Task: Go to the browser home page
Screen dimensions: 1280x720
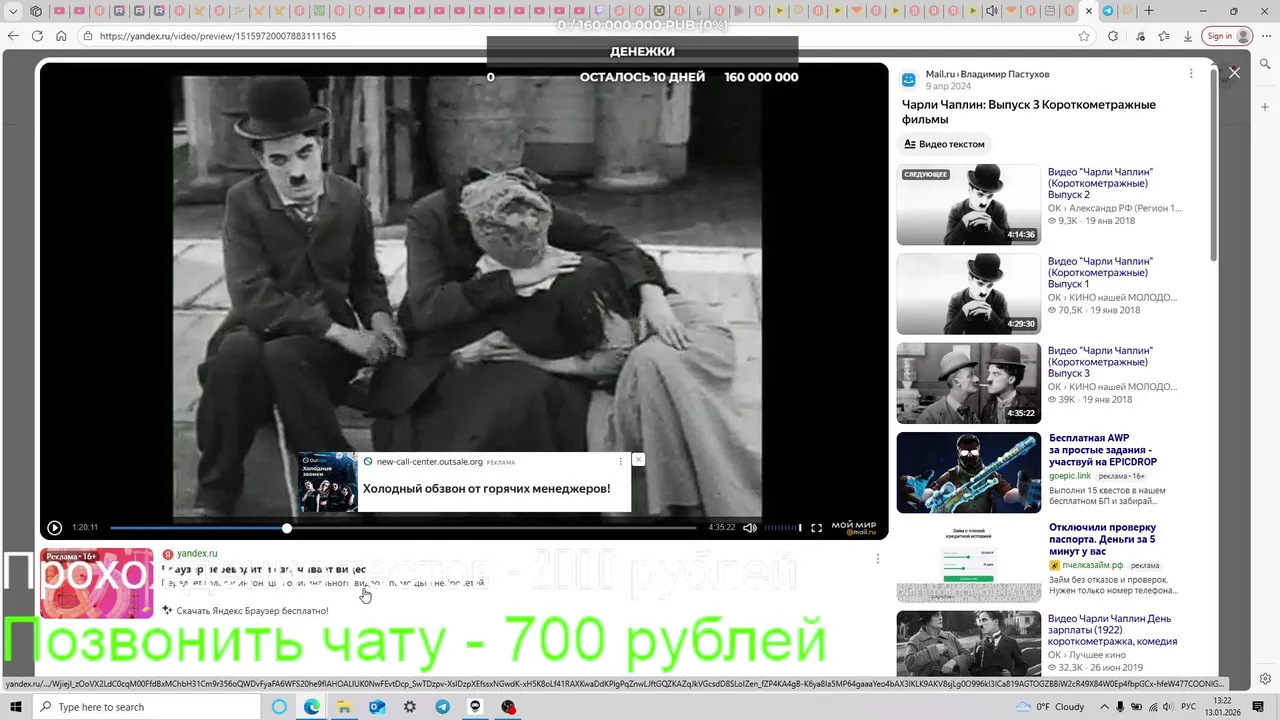Action: pos(61,36)
